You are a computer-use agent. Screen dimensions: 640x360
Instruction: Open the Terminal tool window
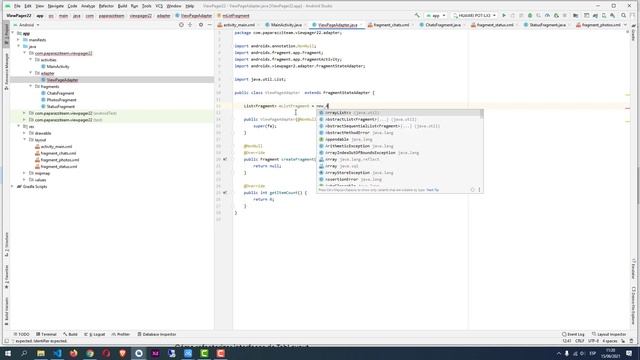tap(46, 334)
